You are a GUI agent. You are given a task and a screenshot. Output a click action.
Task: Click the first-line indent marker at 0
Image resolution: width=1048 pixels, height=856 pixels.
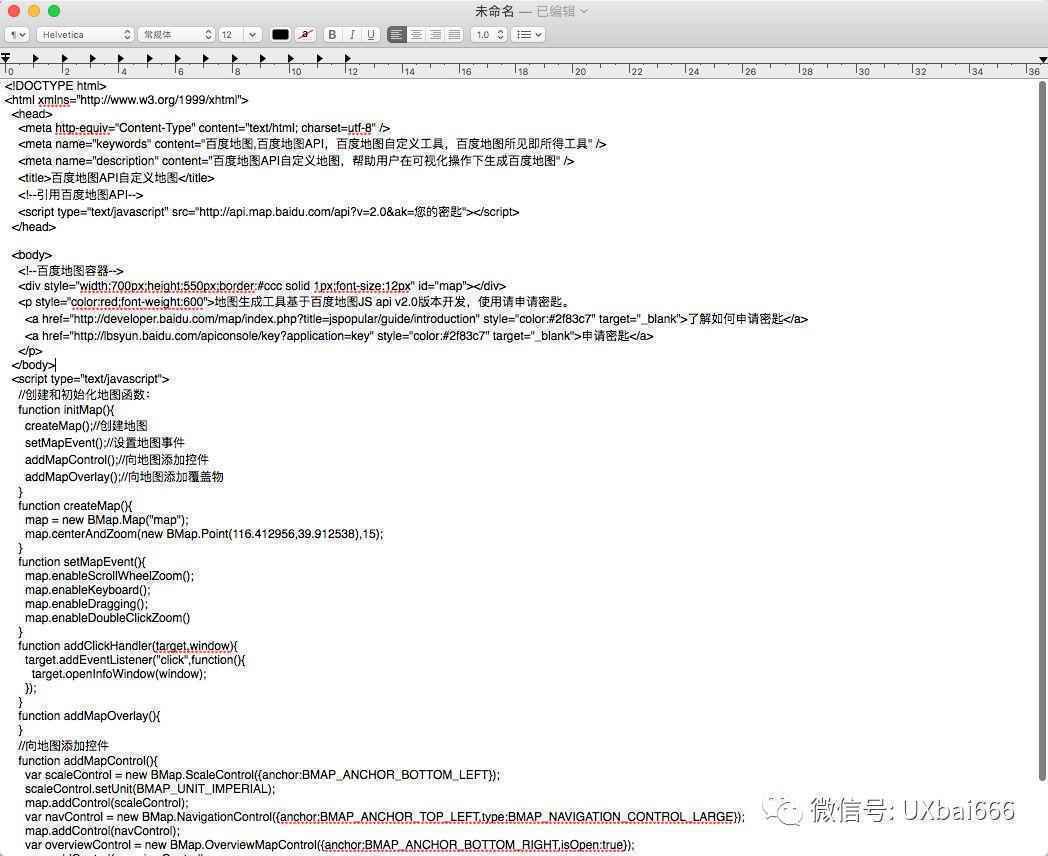[x=5, y=57]
